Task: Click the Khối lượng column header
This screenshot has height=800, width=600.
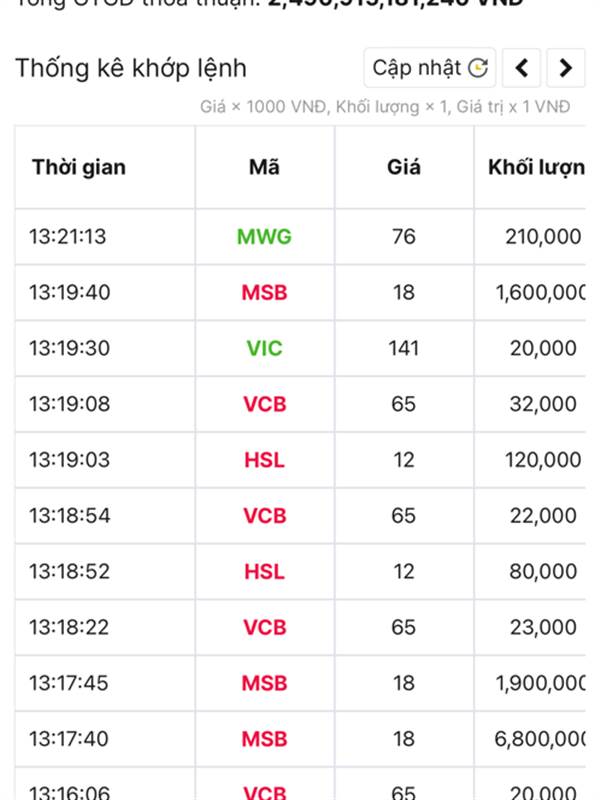Action: coord(536,167)
